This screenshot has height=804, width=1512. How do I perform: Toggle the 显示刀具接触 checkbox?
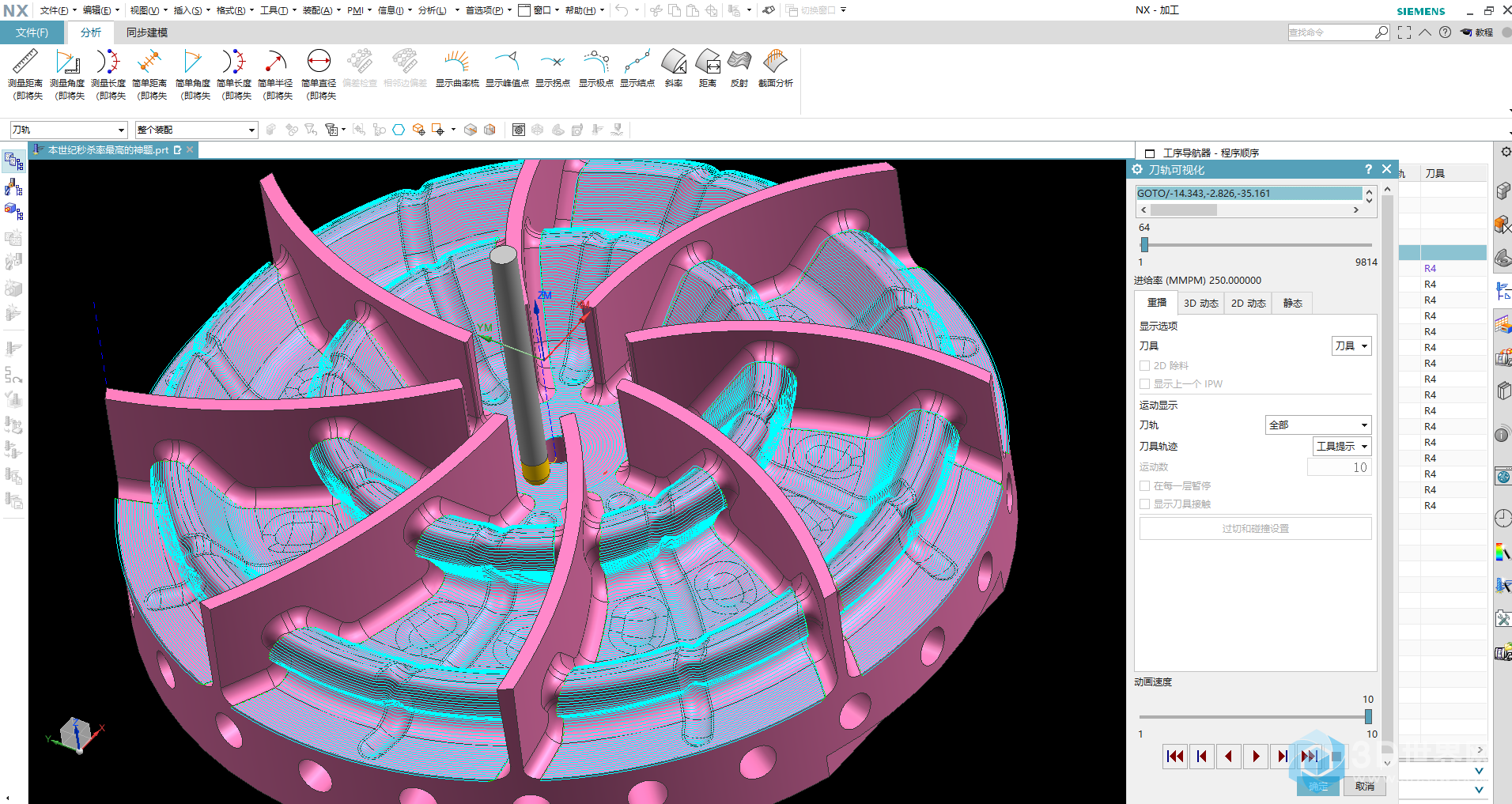point(1144,504)
